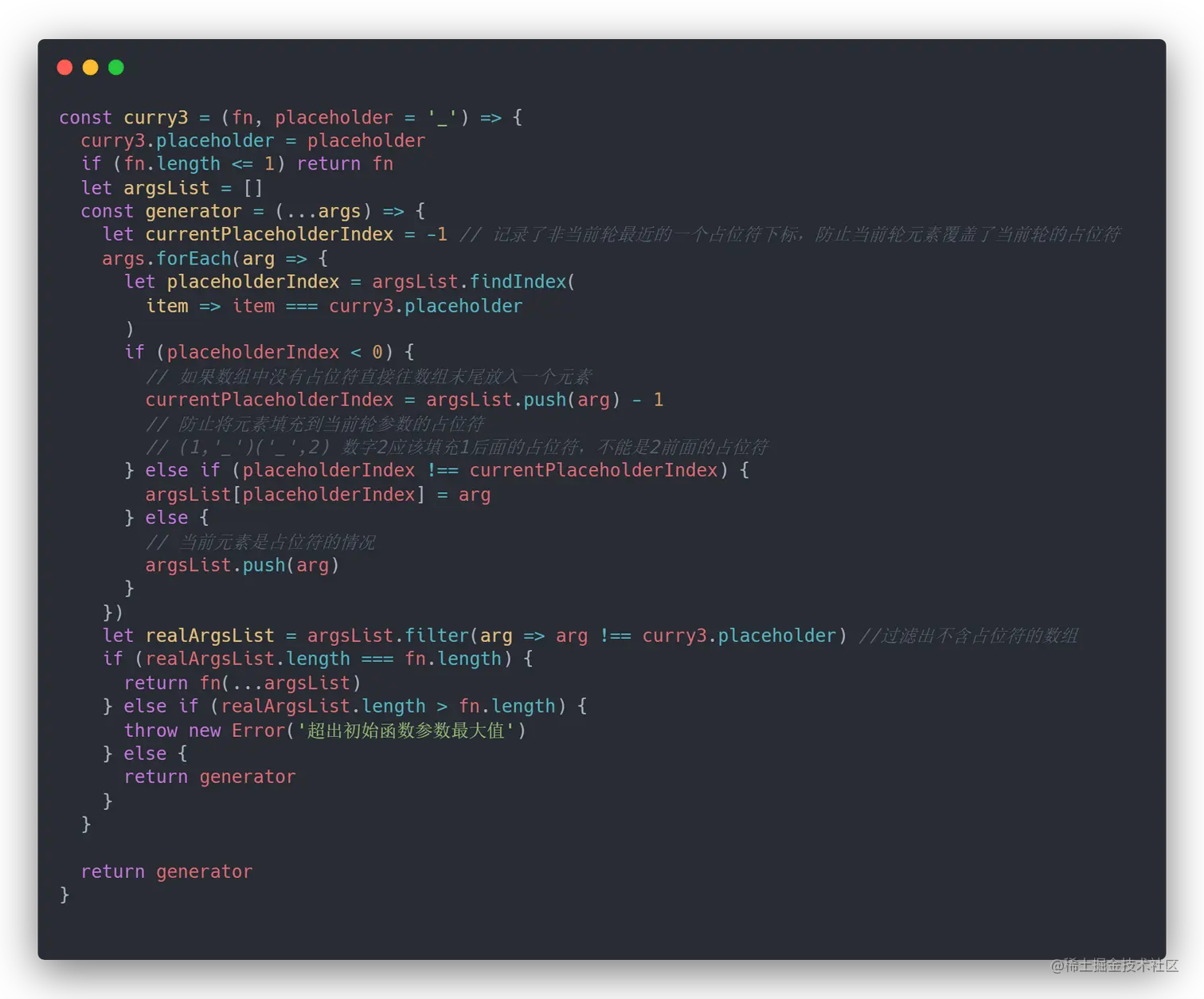Viewport: 1204px width, 999px height.
Task: Click 'if (fn.length <= 1) return fn'
Action: tap(237, 164)
